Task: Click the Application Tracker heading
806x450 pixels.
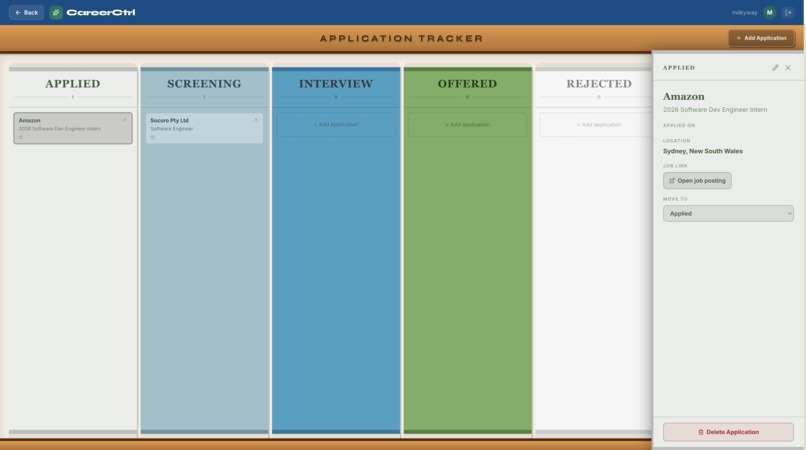Action: pyautogui.click(x=401, y=39)
